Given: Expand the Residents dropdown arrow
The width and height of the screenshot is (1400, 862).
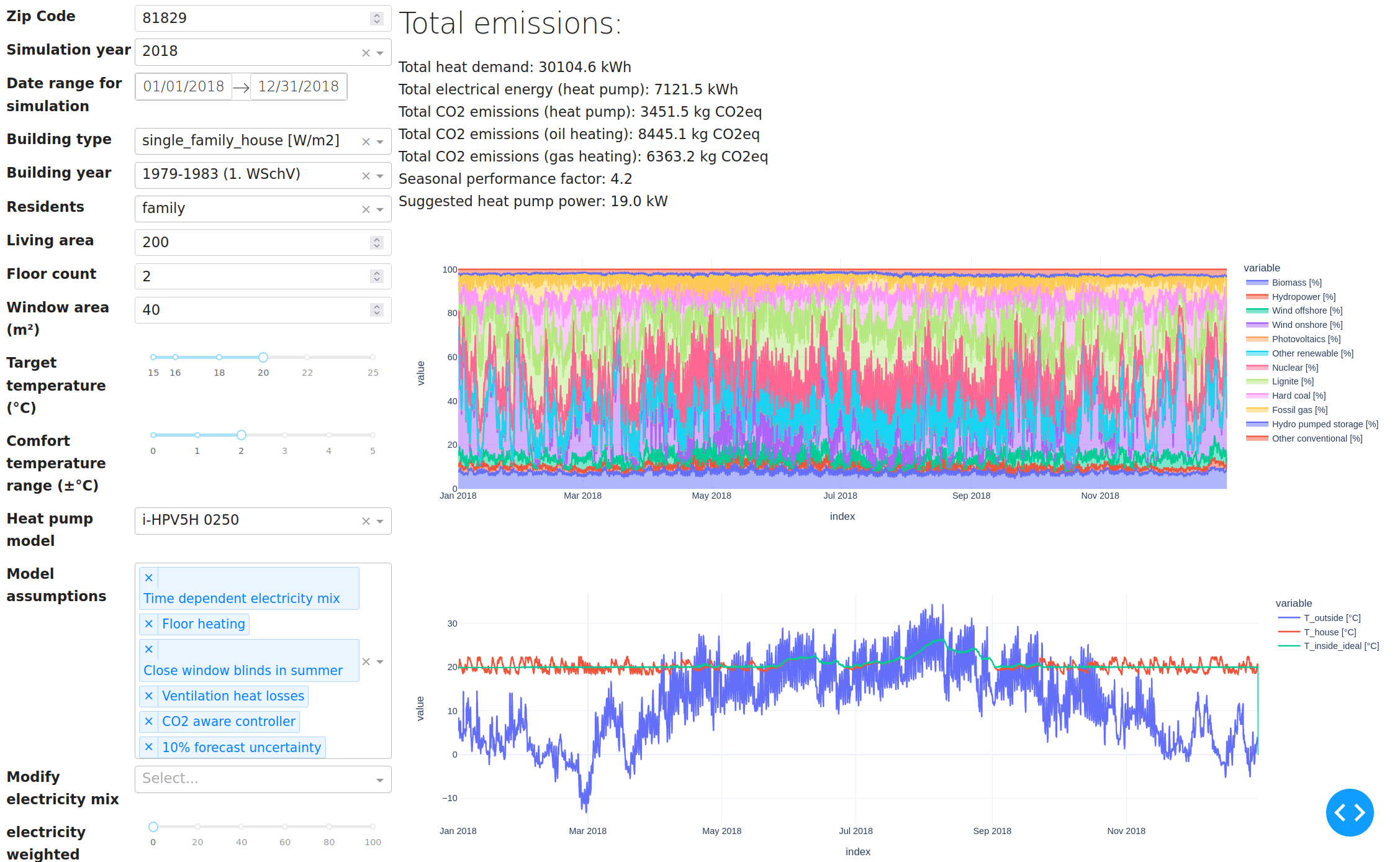Looking at the screenshot, I should click(x=380, y=209).
